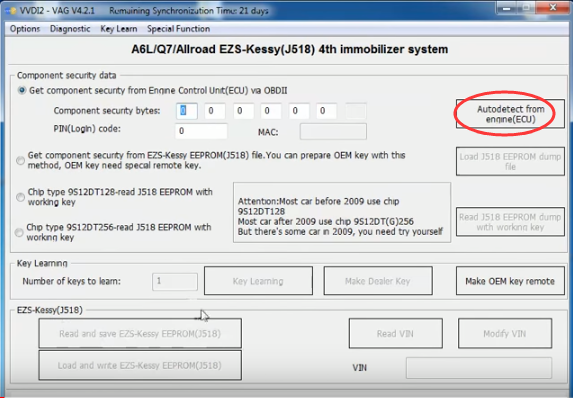Focus the fourth component security byte field
The image size is (573, 398).
(271, 111)
